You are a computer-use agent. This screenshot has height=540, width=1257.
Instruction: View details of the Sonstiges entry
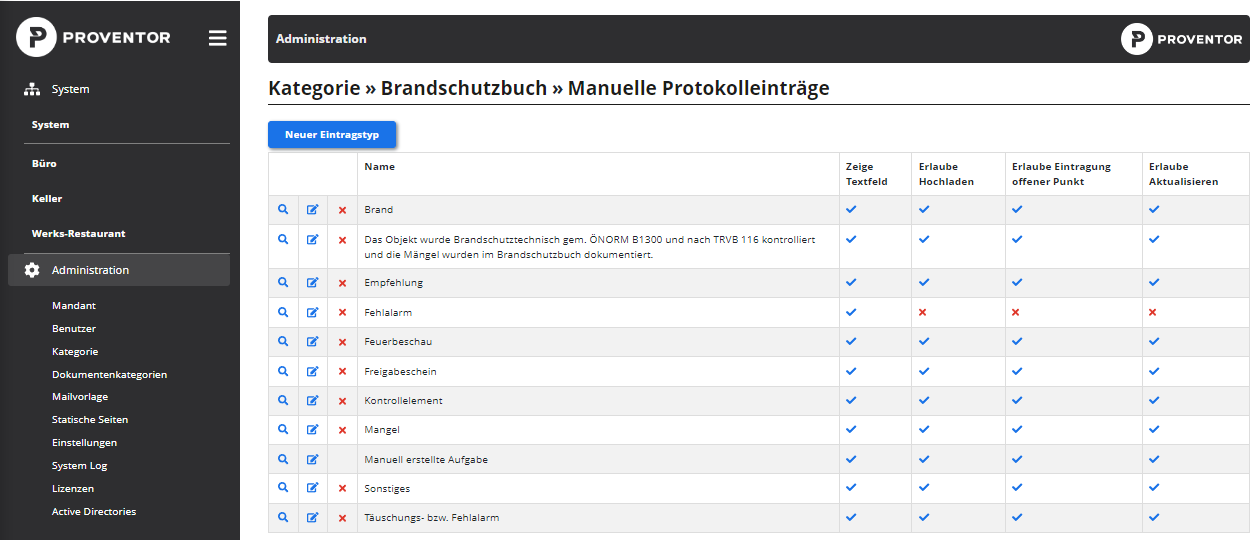click(283, 488)
